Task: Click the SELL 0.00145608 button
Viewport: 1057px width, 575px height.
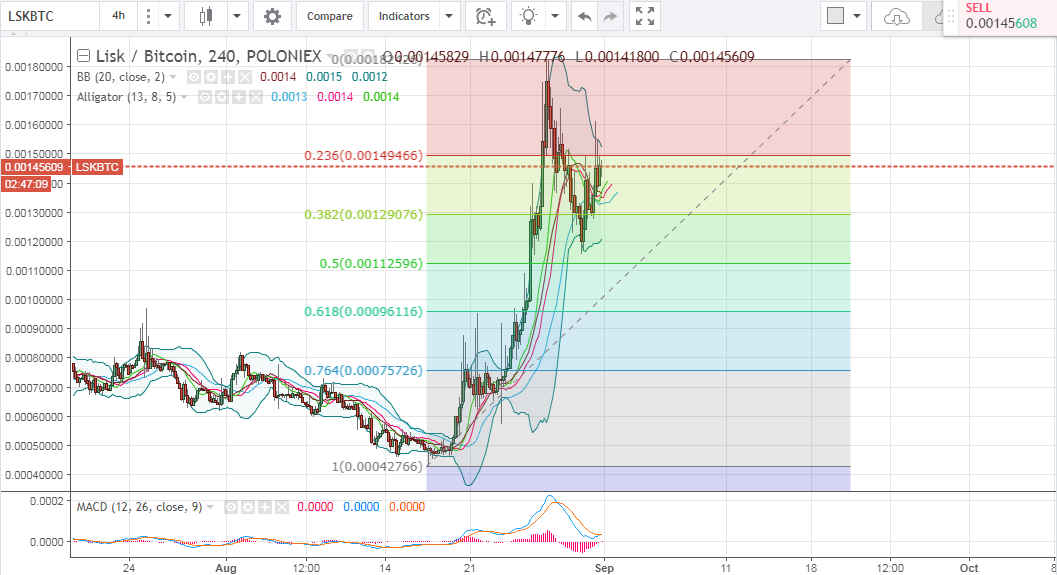Action: (x=1000, y=16)
